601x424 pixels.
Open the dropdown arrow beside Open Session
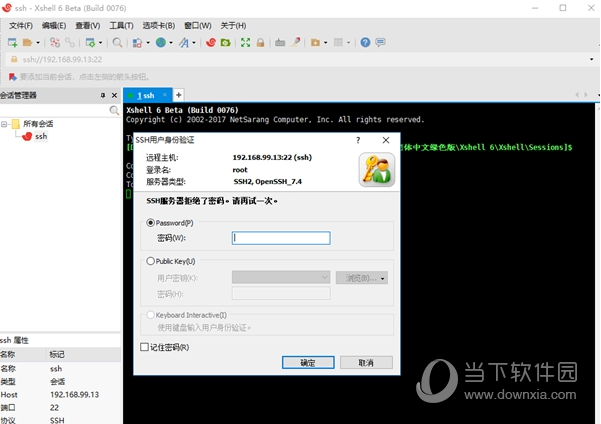click(x=38, y=43)
